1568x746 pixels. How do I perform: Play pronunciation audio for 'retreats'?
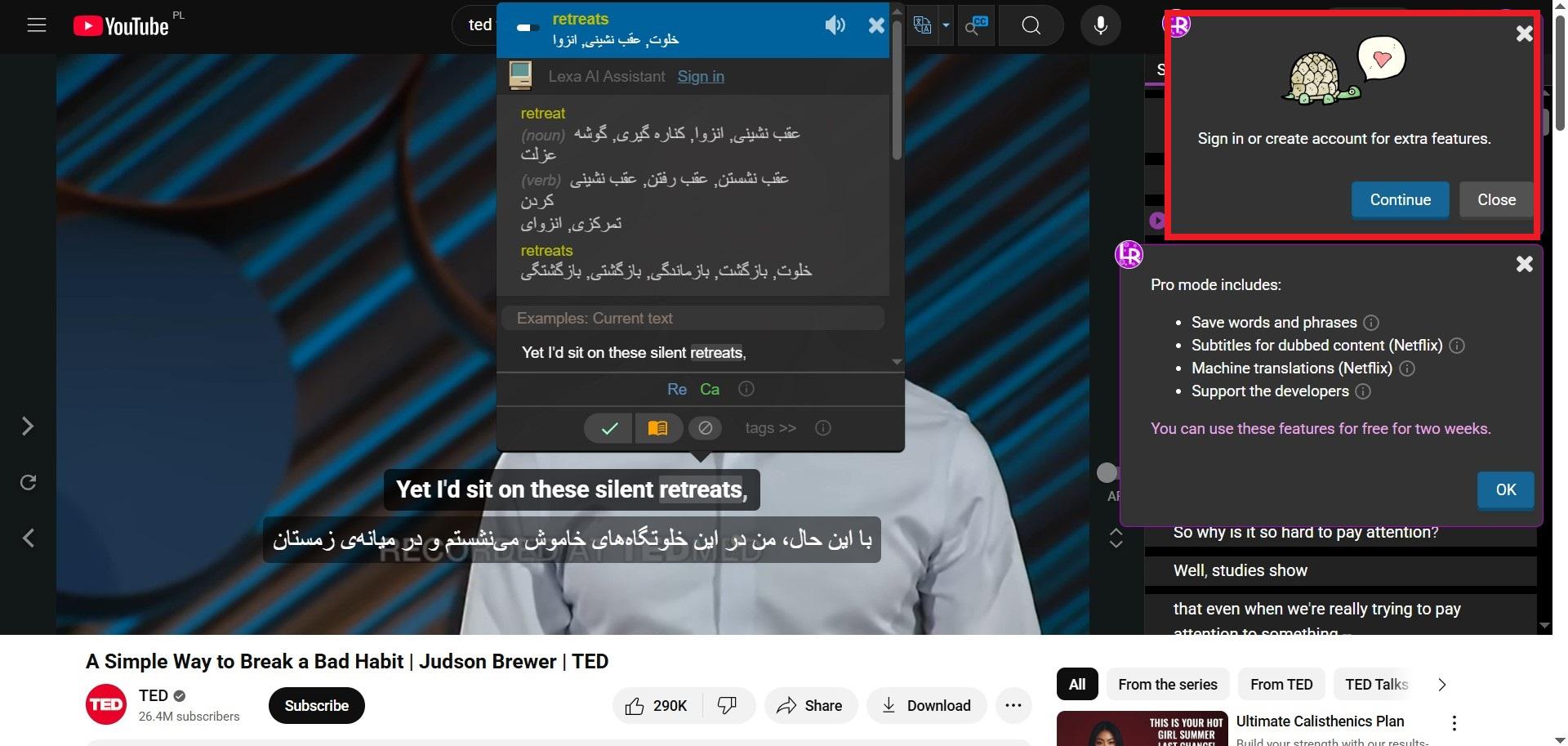835,26
